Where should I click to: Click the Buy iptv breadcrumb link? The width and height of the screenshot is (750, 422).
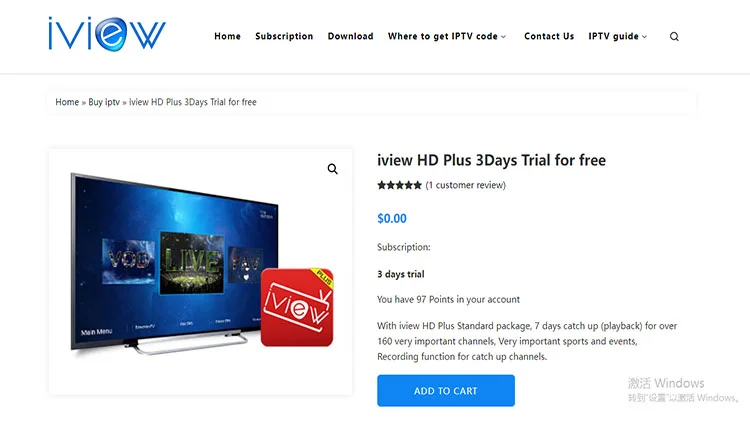point(104,102)
